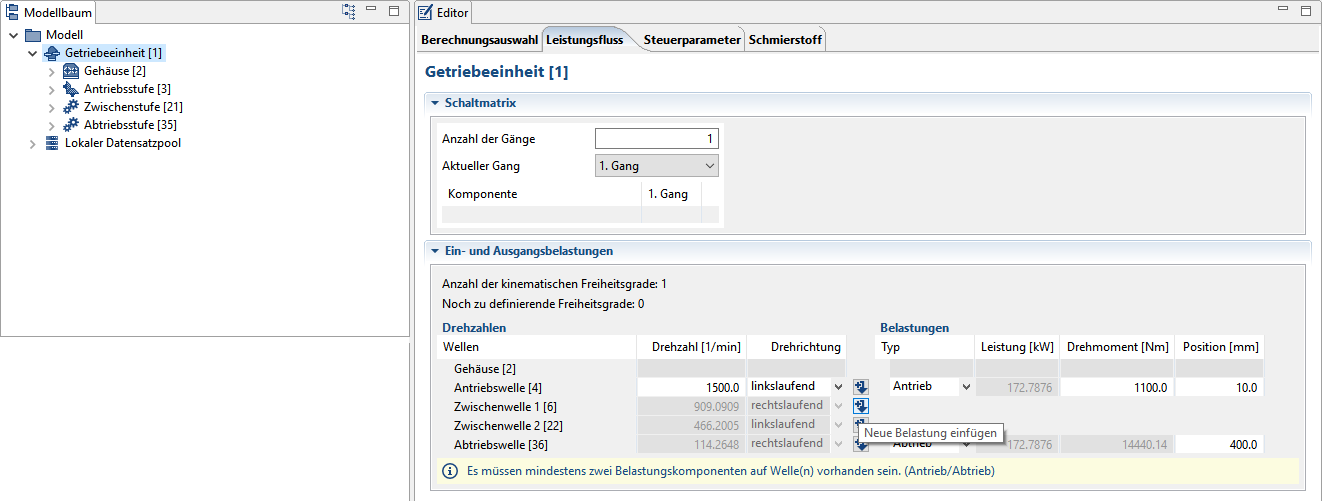
Task: Click the Drehmoment field showing 1100.0
Action: 1115,387
